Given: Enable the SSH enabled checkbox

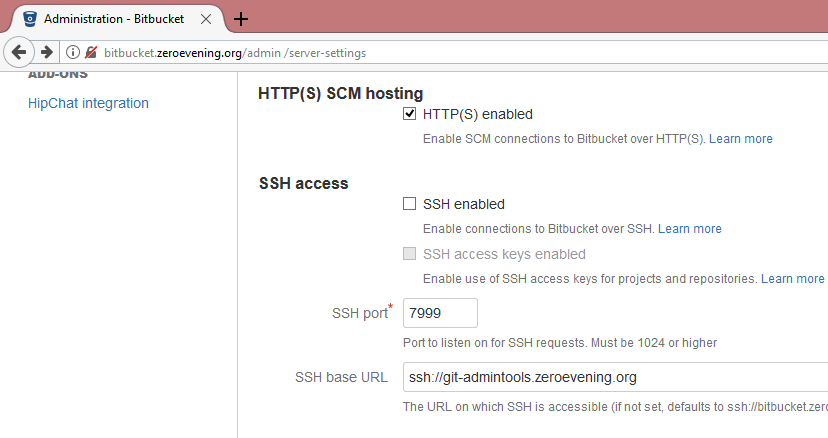Looking at the screenshot, I should pos(409,204).
